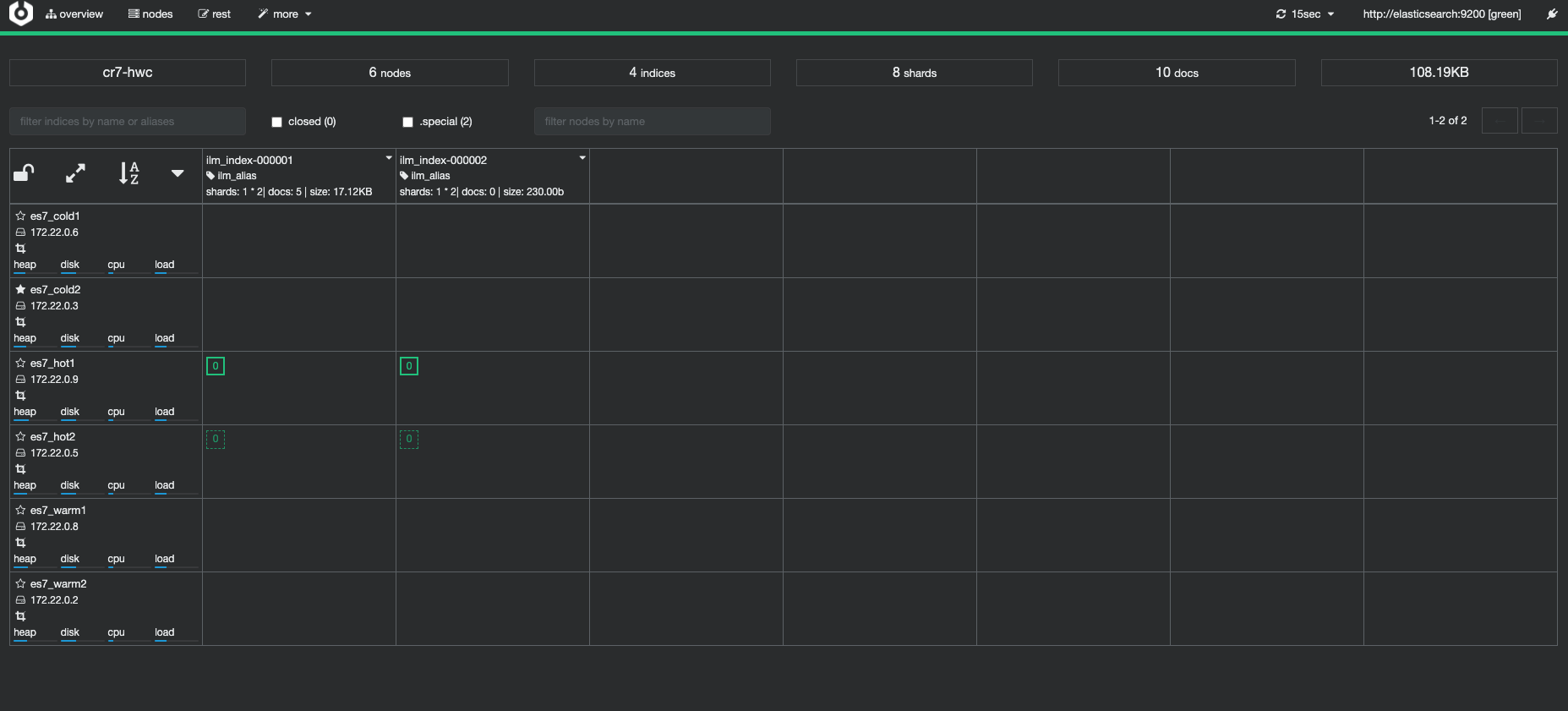Viewport: 1568px width, 711px height.
Task: Toggle shard allocation lock icon
Action: click(x=24, y=173)
